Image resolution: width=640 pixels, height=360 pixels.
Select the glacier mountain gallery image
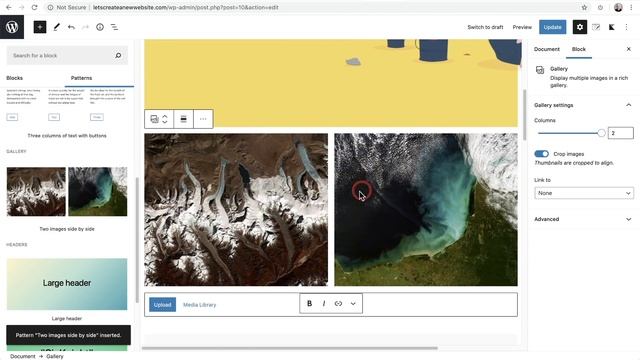point(236,209)
